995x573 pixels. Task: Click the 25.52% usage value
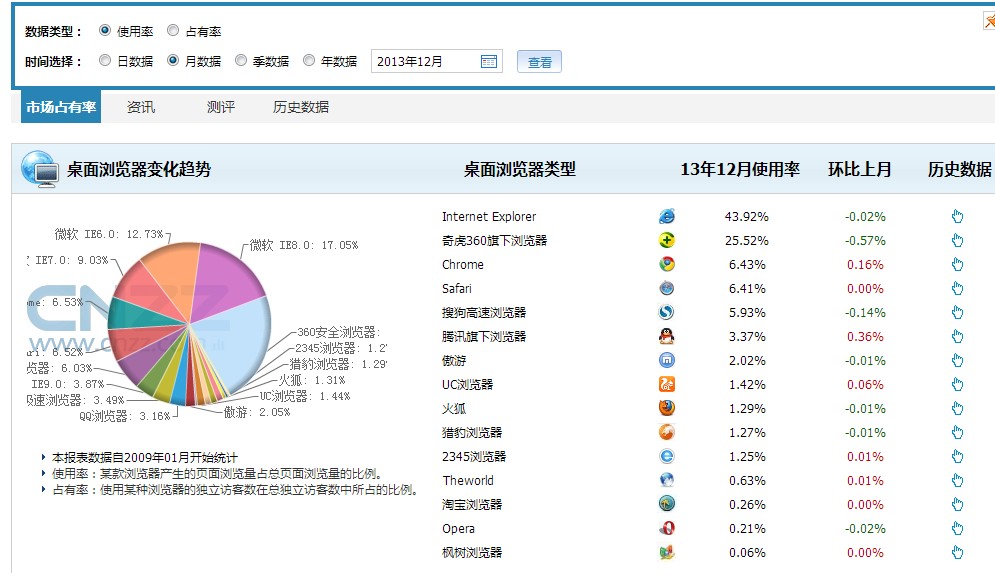coord(746,240)
